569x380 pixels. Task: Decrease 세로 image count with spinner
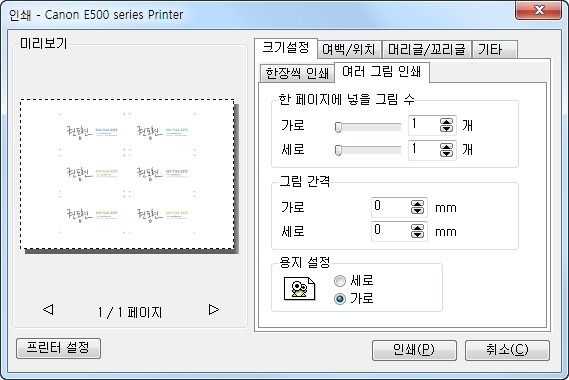tap(446, 153)
